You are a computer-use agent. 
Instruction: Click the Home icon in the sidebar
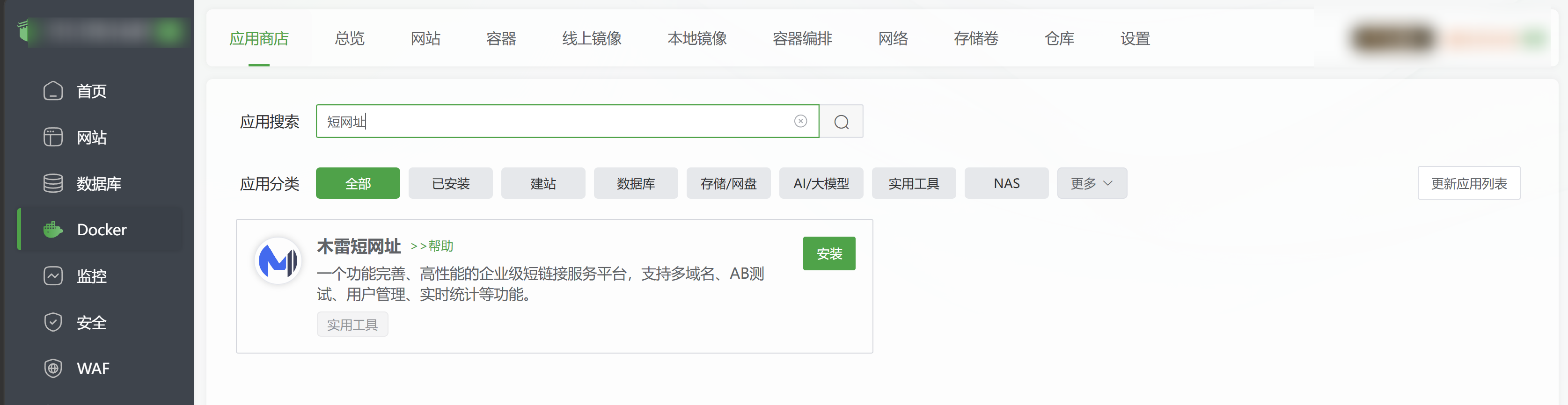click(53, 91)
